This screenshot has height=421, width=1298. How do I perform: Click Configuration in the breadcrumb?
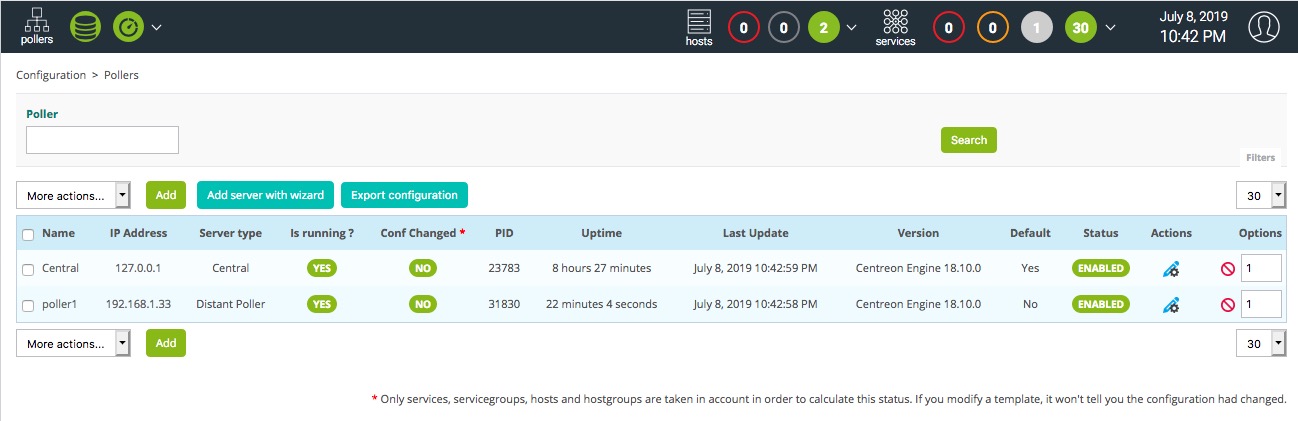click(51, 75)
